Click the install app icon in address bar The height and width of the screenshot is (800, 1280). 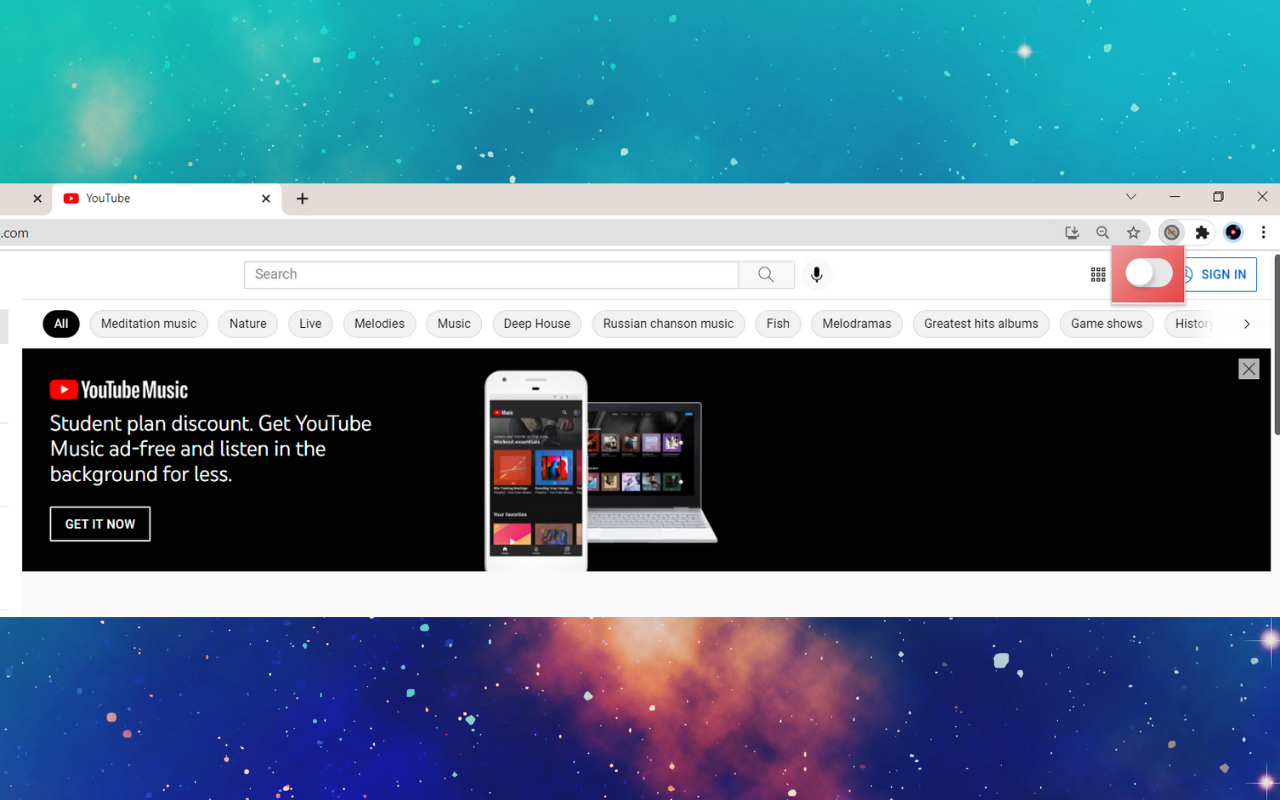pyautogui.click(x=1072, y=232)
